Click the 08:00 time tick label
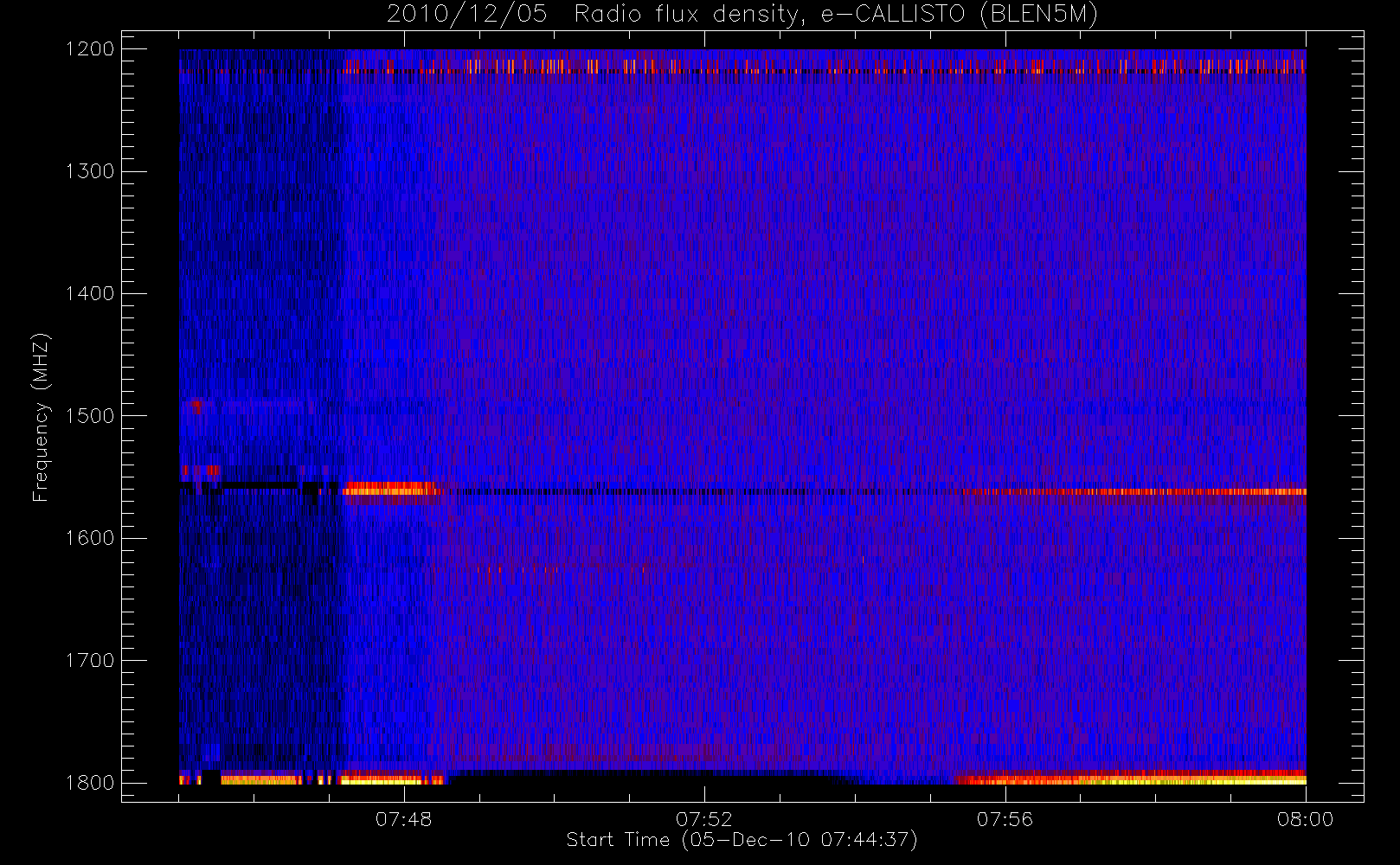This screenshot has width=1400, height=865. [x=1306, y=819]
